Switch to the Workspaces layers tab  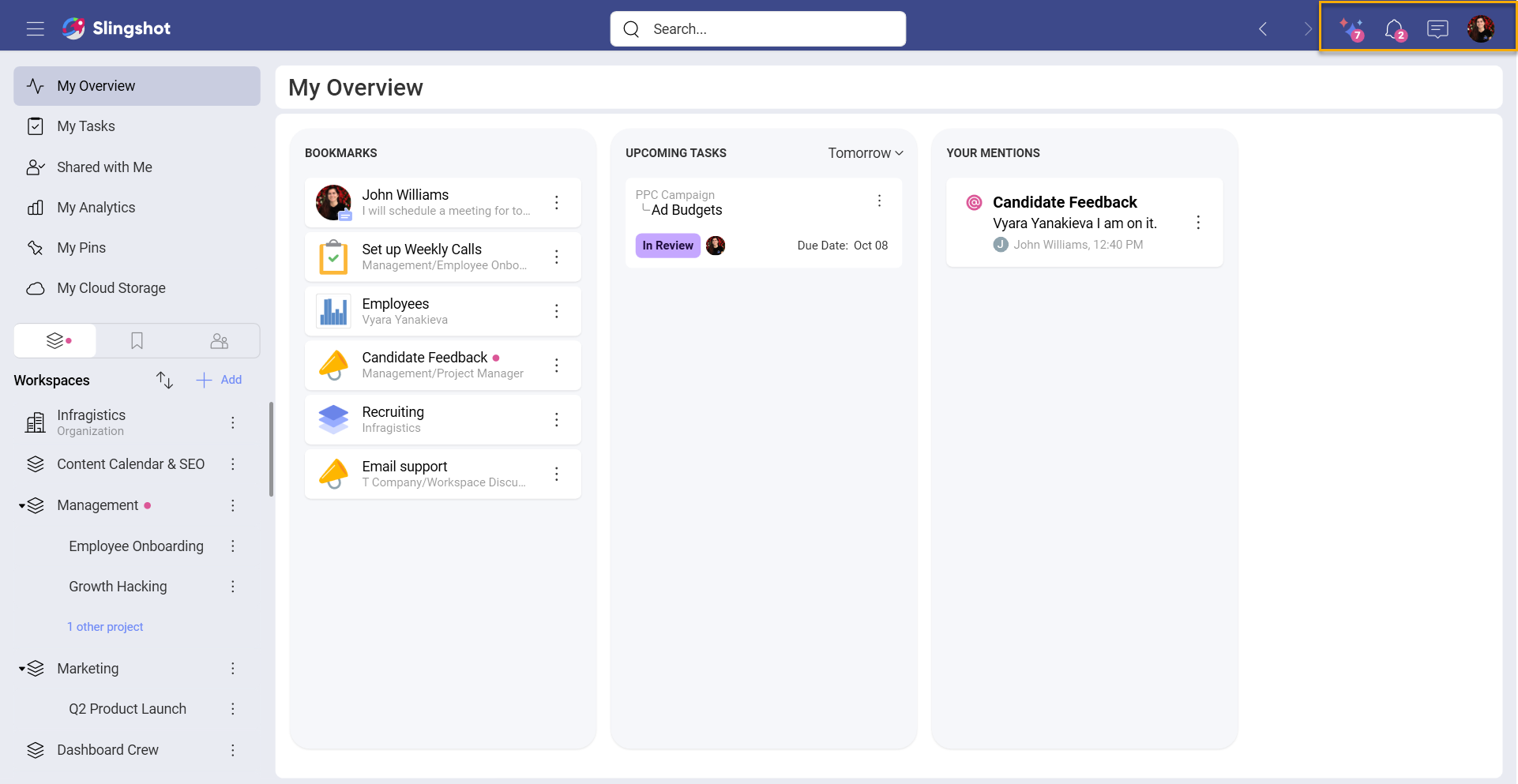point(56,341)
